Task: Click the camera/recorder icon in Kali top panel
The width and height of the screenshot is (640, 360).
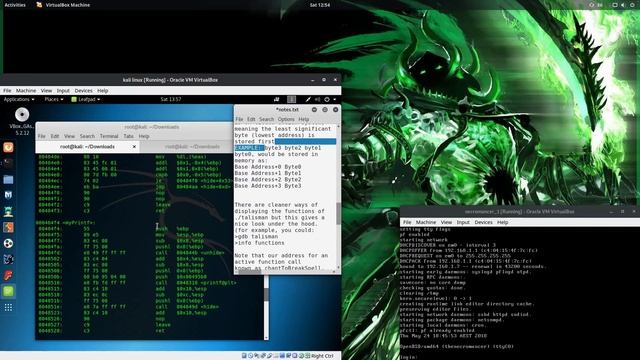Action: [276, 99]
